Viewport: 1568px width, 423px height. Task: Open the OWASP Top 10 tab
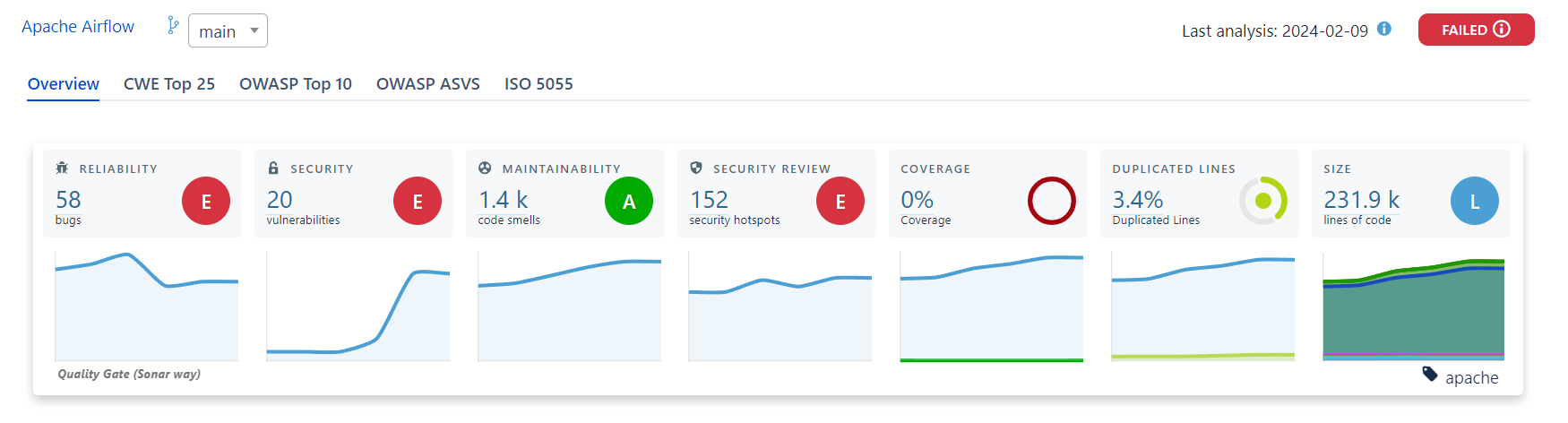(x=296, y=84)
